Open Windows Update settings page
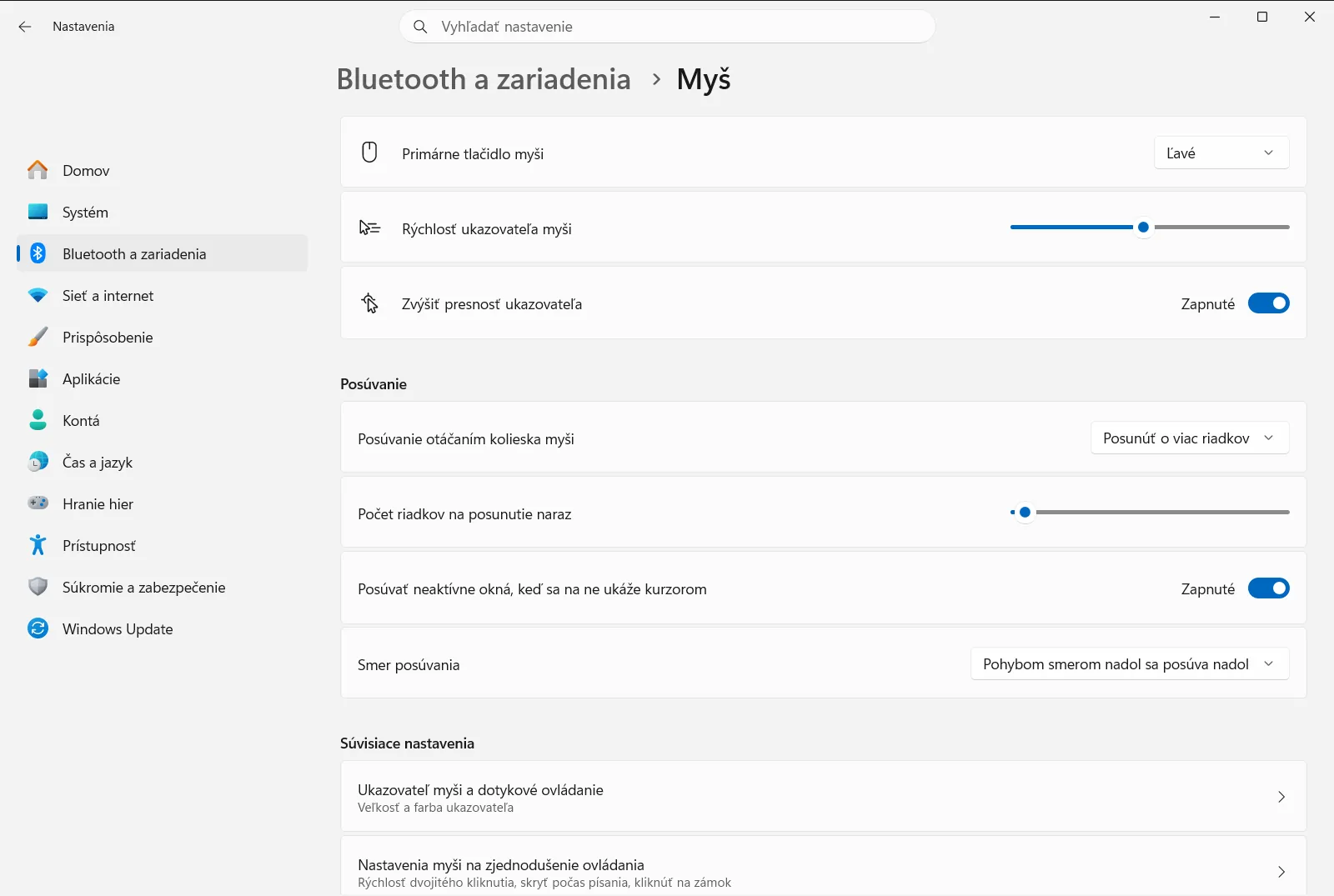1334x896 pixels. [x=162, y=628]
